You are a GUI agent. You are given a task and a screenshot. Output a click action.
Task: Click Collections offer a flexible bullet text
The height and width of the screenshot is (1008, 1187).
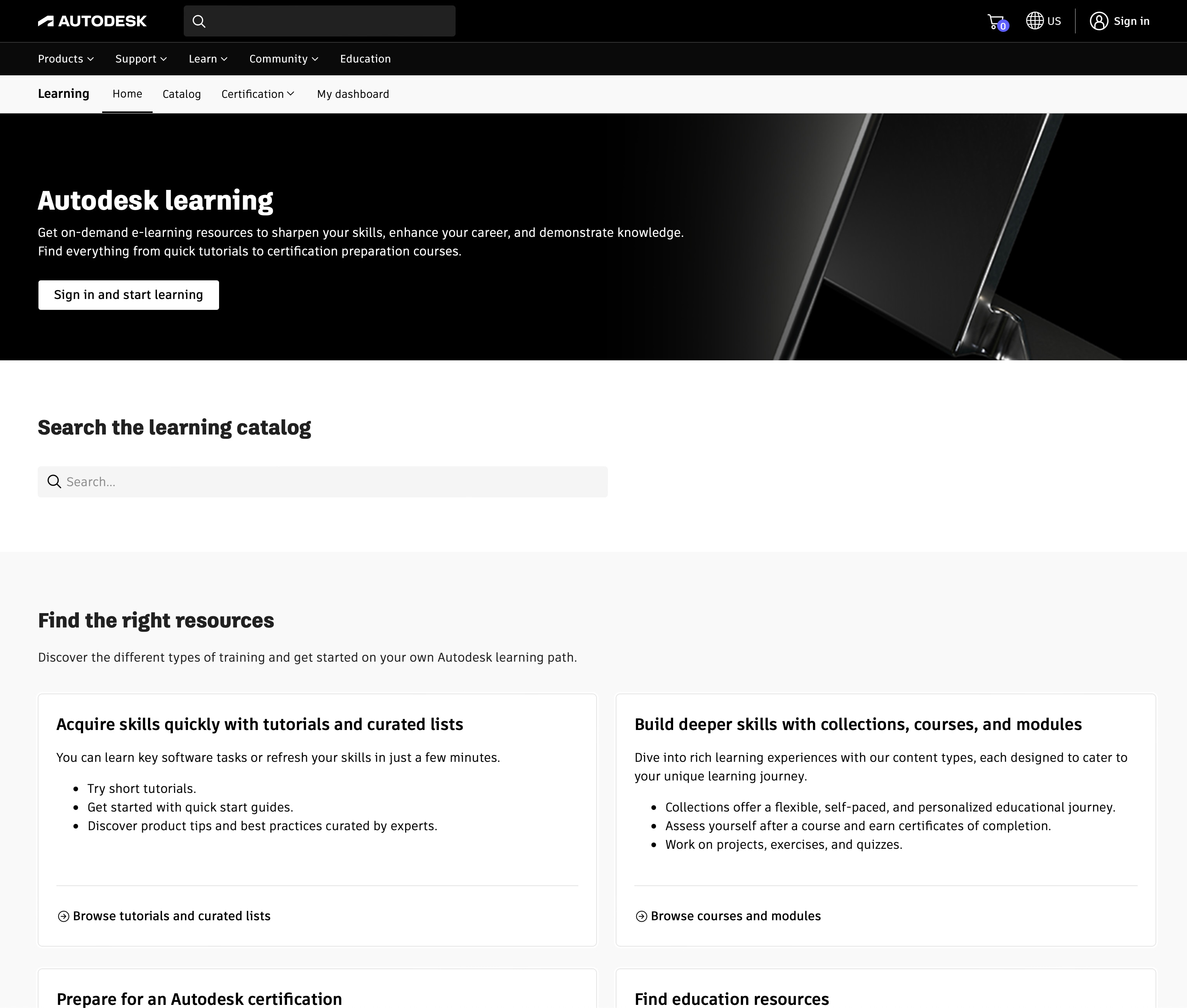[890, 807]
